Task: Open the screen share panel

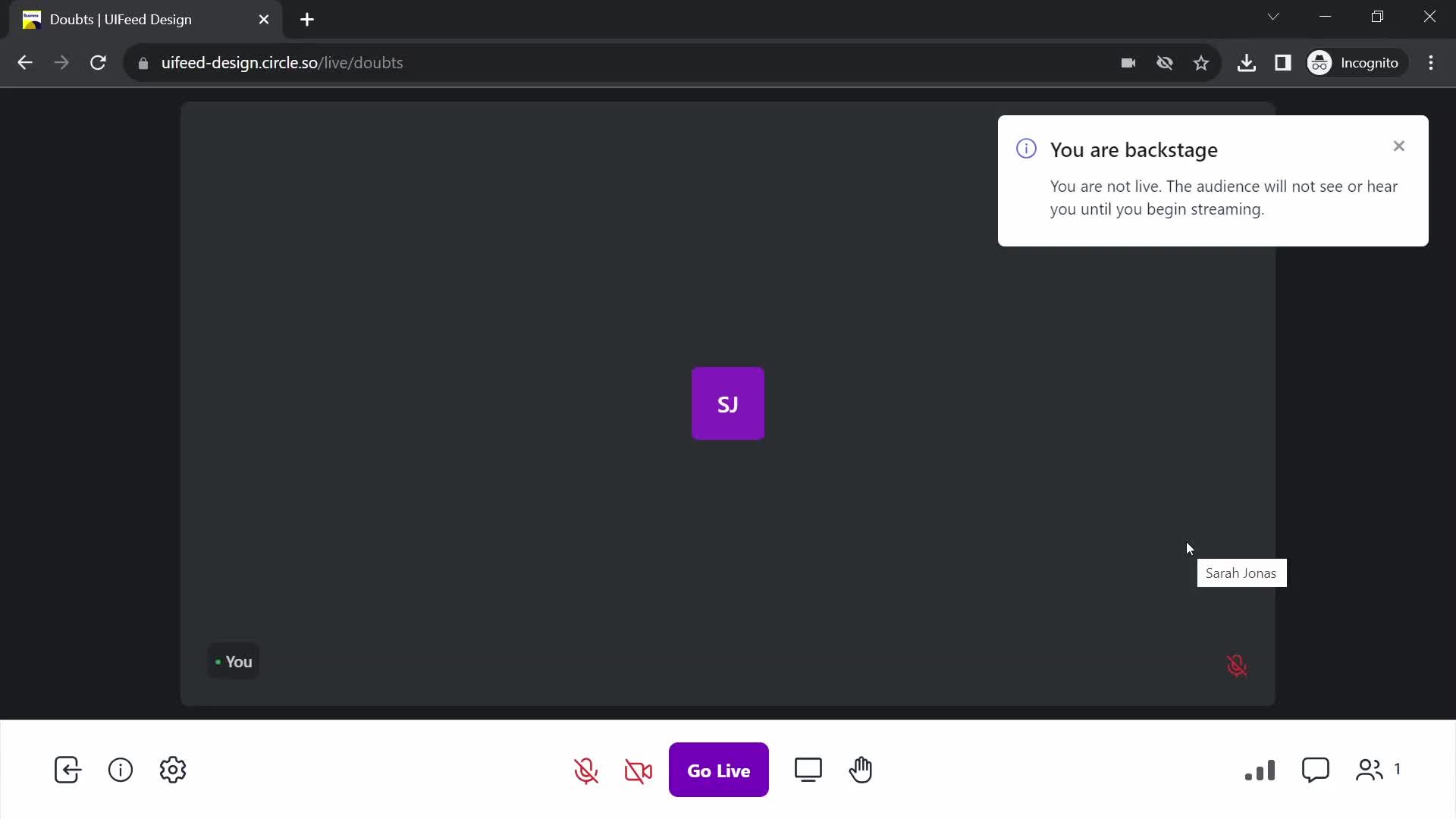Action: pos(808,770)
